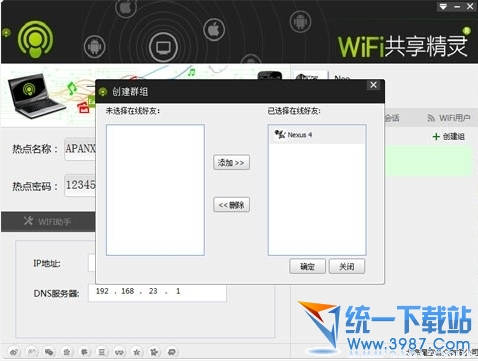This screenshot has width=478, height=361.
Task: Click the Weibo share icon in bottom toolbar
Action: point(14,352)
